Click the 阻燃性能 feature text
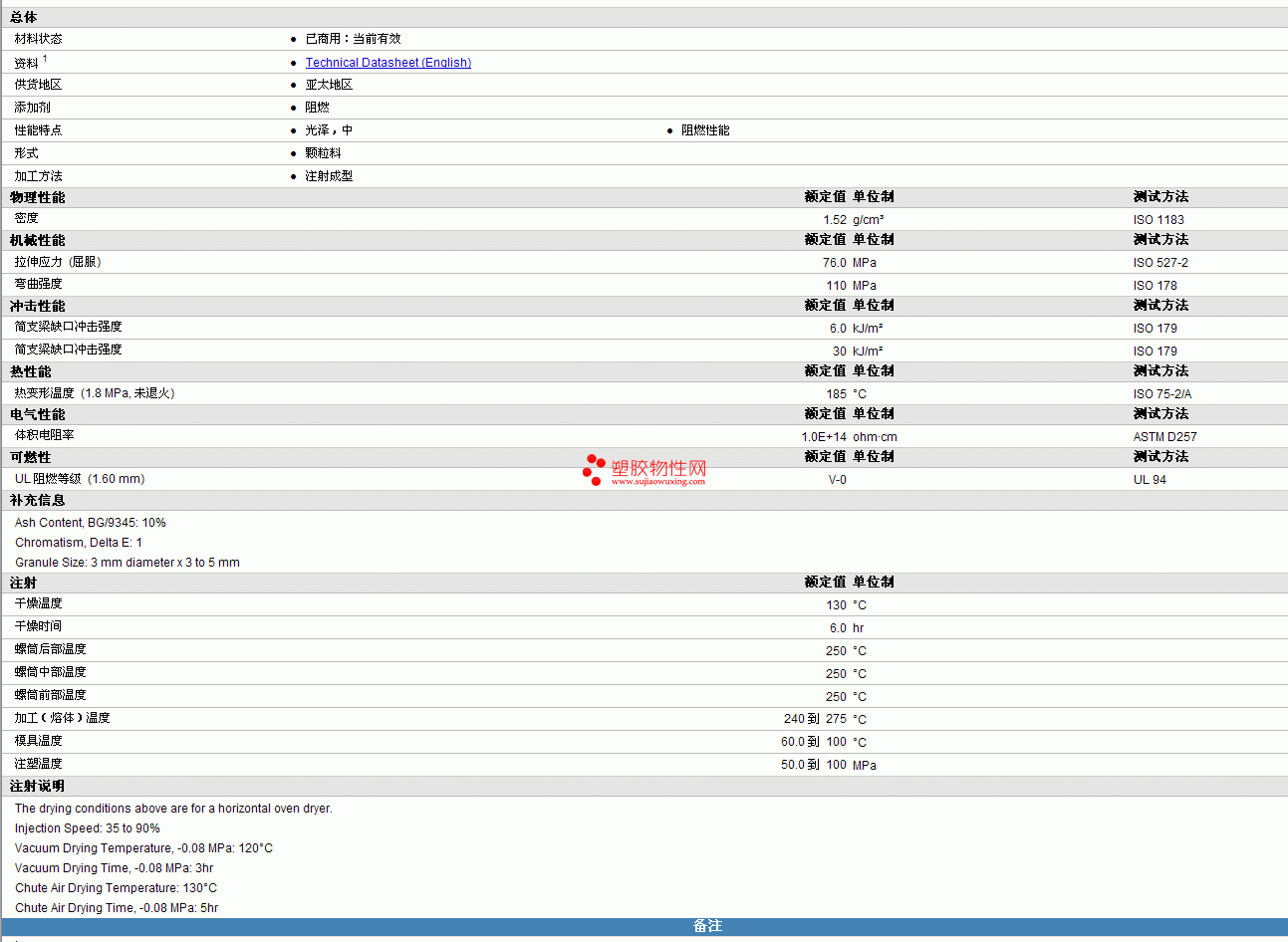Screen dimensions: 1288x942 coord(705,130)
